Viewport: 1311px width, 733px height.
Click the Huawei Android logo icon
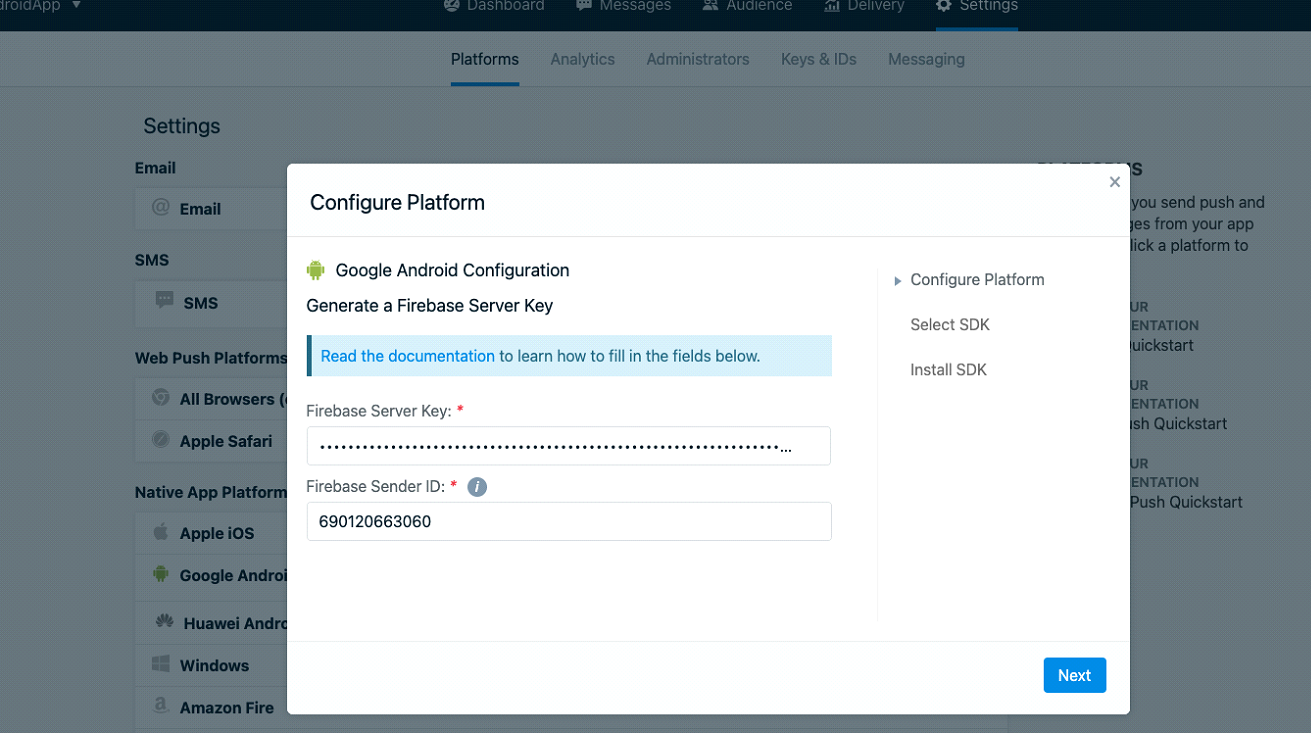164,622
